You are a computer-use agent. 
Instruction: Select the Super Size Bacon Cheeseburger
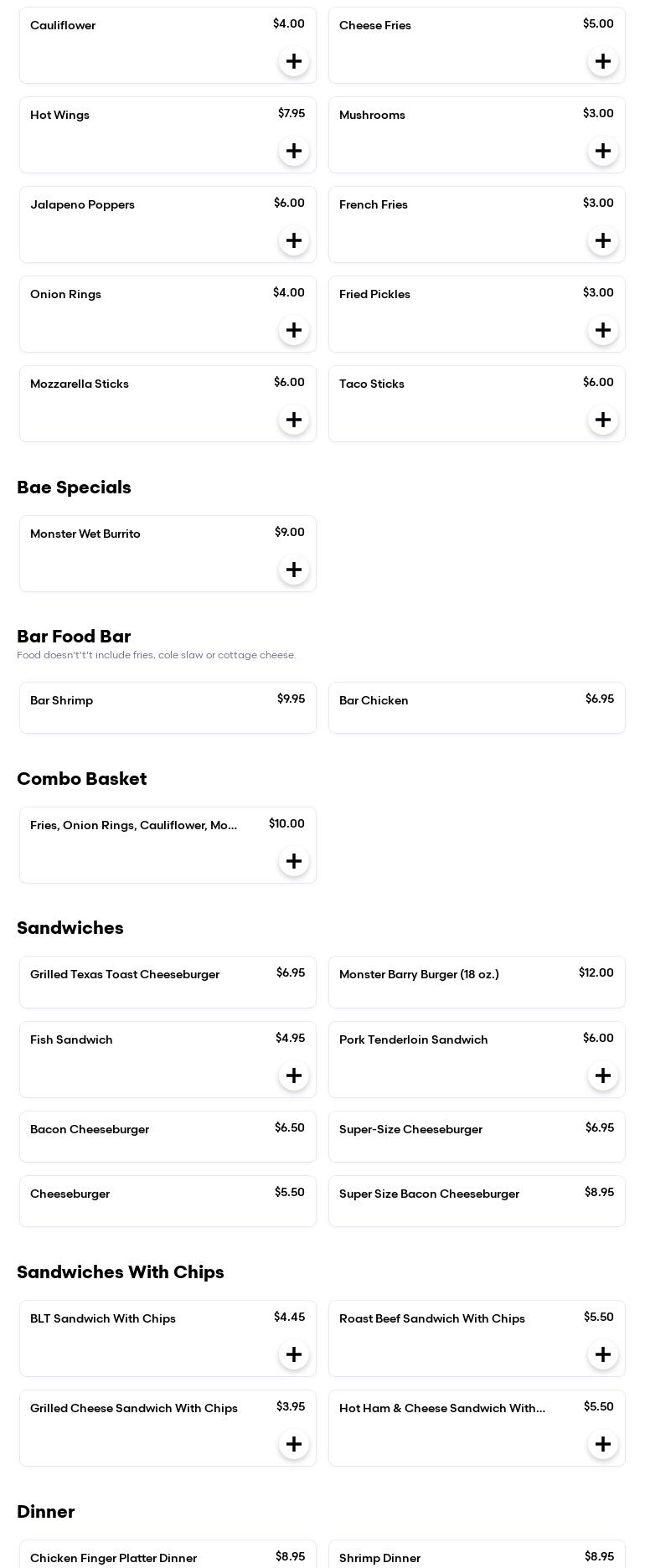[477, 1201]
